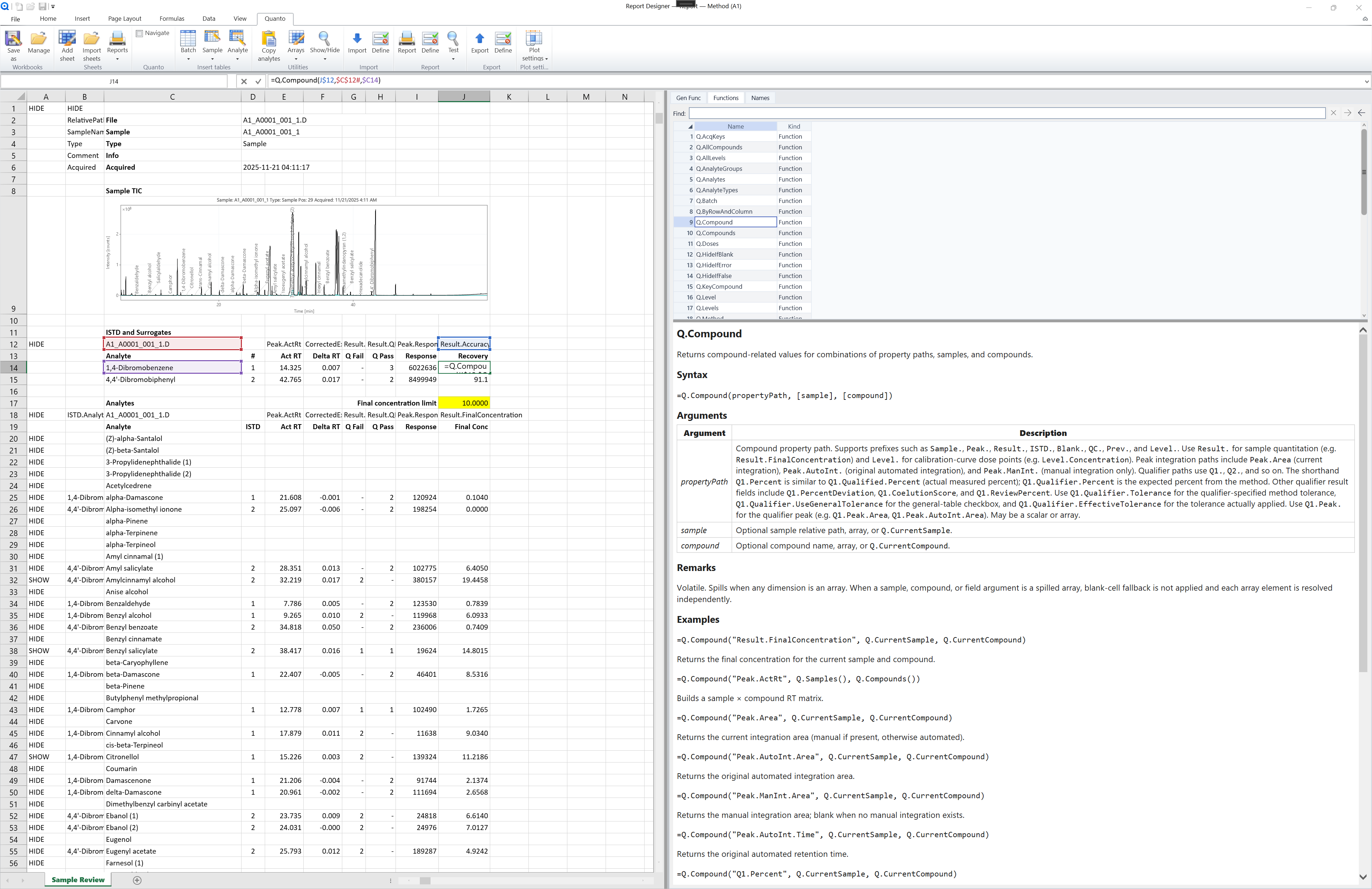Expand the Batch insert-table dropdown
Image resolution: width=1372 pixels, height=889 pixels.
pos(189,59)
